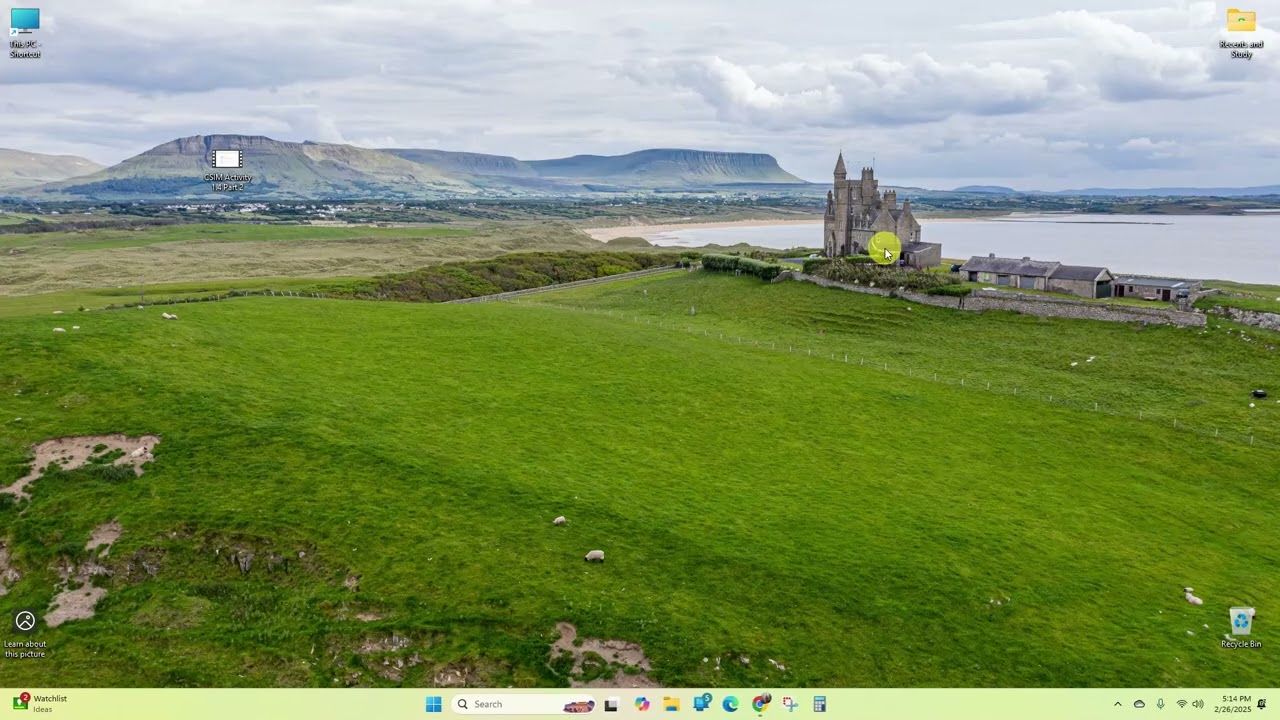This screenshot has width=1280, height=720.
Task: Open the speaker volume flyout
Action: (x=1198, y=704)
